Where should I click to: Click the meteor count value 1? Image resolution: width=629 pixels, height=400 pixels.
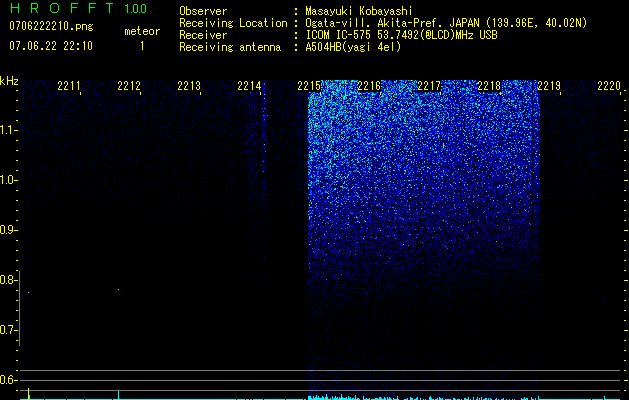pos(142,46)
